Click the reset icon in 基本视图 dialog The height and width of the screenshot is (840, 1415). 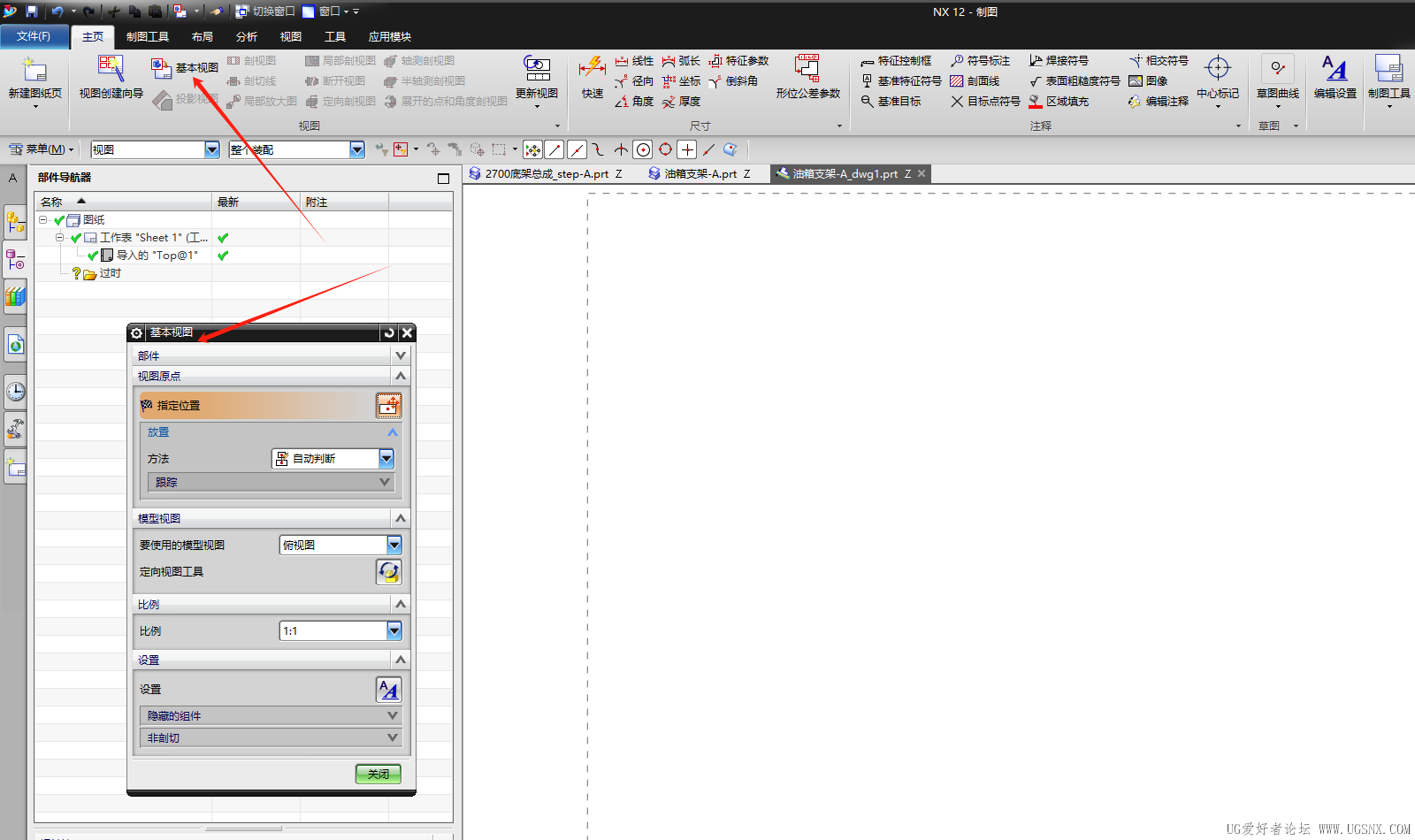(388, 332)
